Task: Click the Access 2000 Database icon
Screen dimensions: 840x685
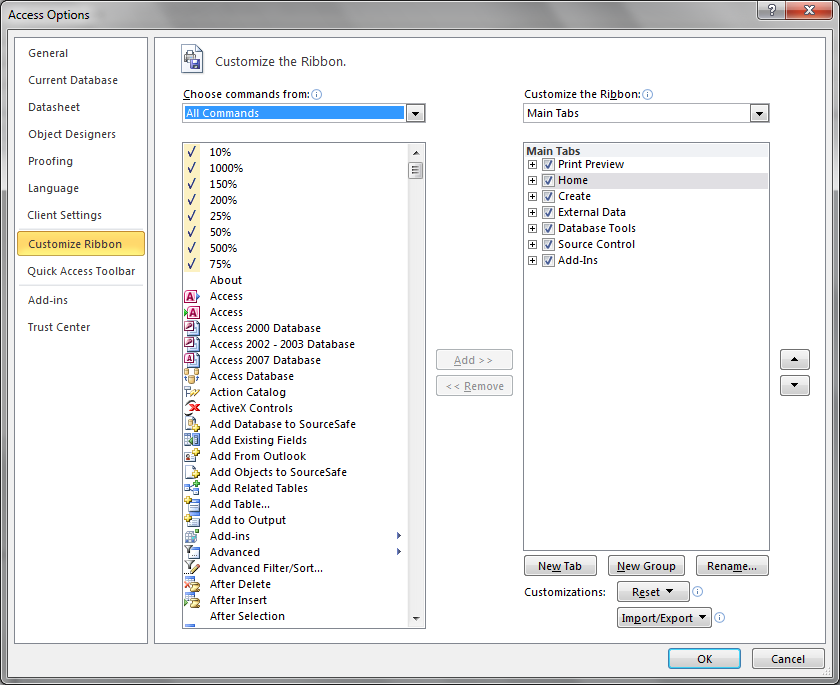Action: point(192,328)
